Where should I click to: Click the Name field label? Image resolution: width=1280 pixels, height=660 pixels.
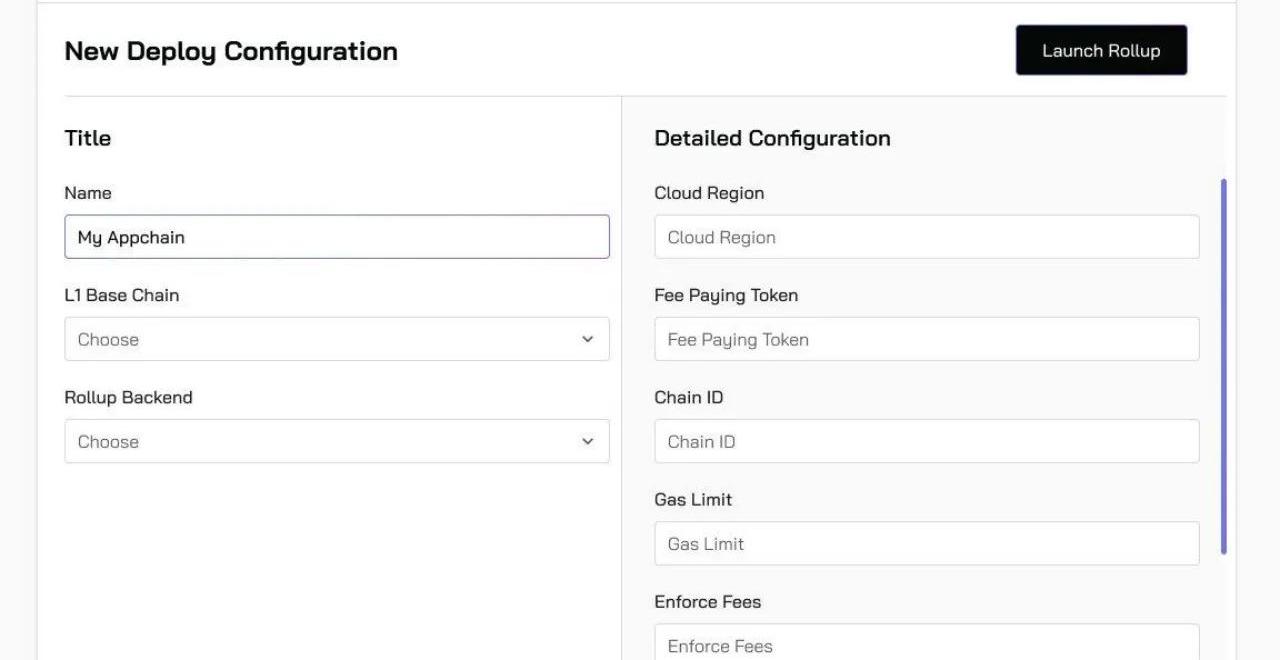[88, 193]
